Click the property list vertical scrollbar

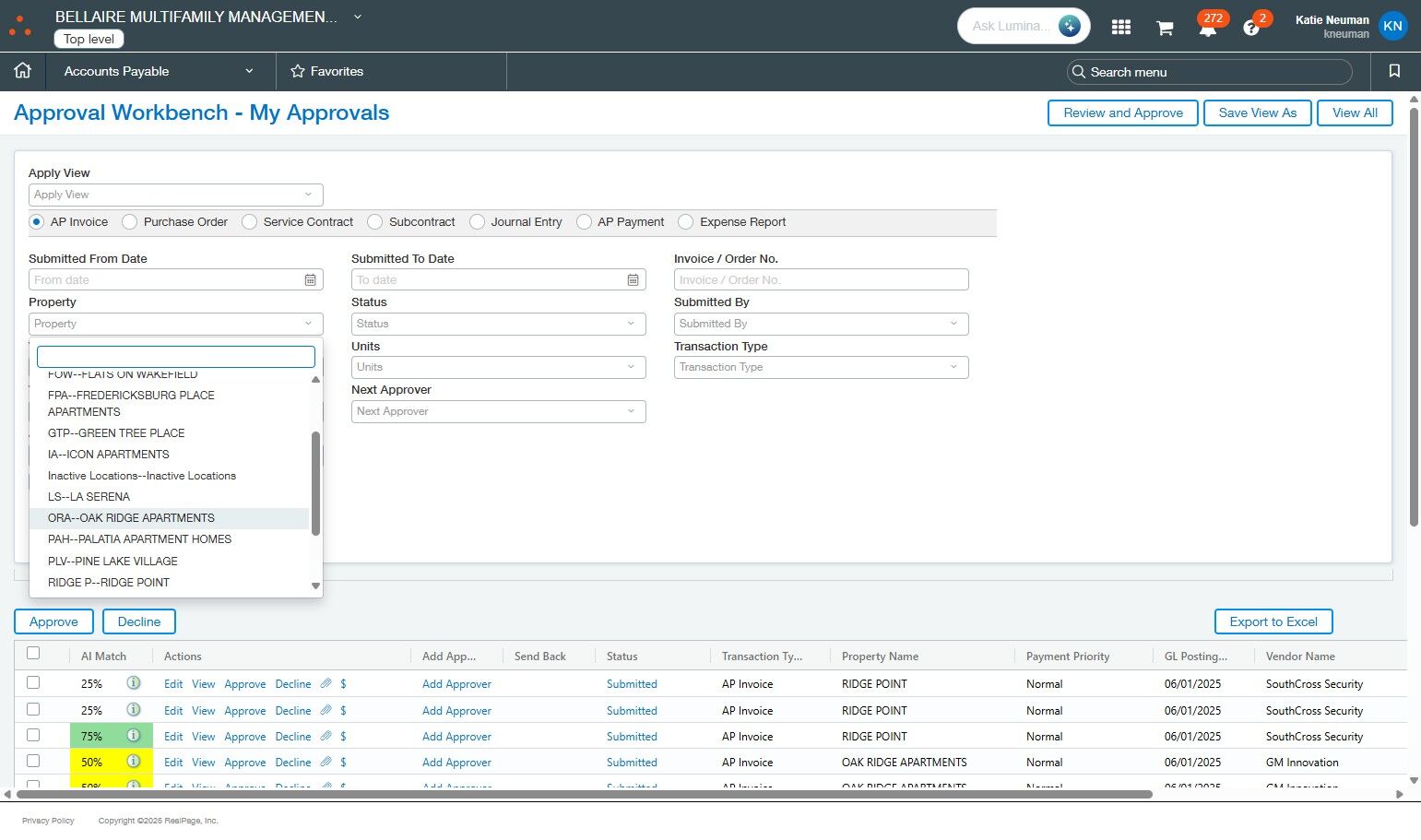[x=315, y=482]
